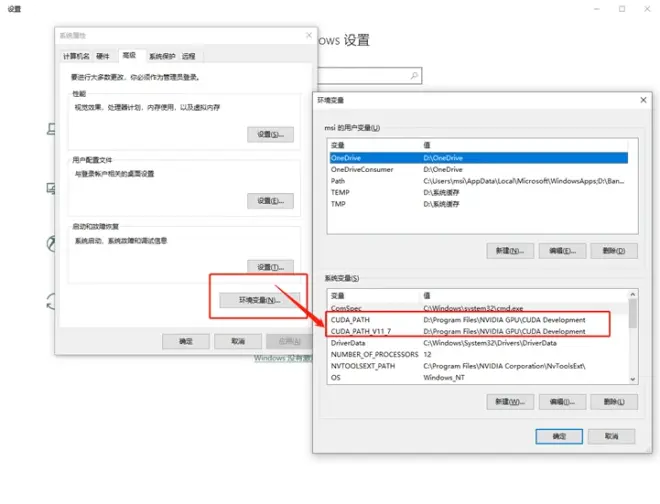Click the system variables scrollbar up arrow
660x504 pixels.
click(x=633, y=294)
